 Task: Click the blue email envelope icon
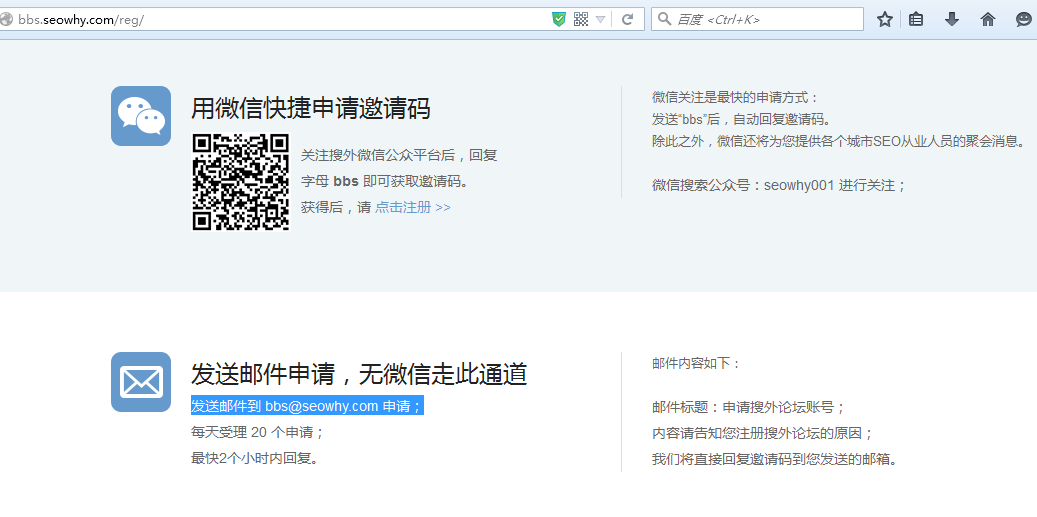point(141,382)
